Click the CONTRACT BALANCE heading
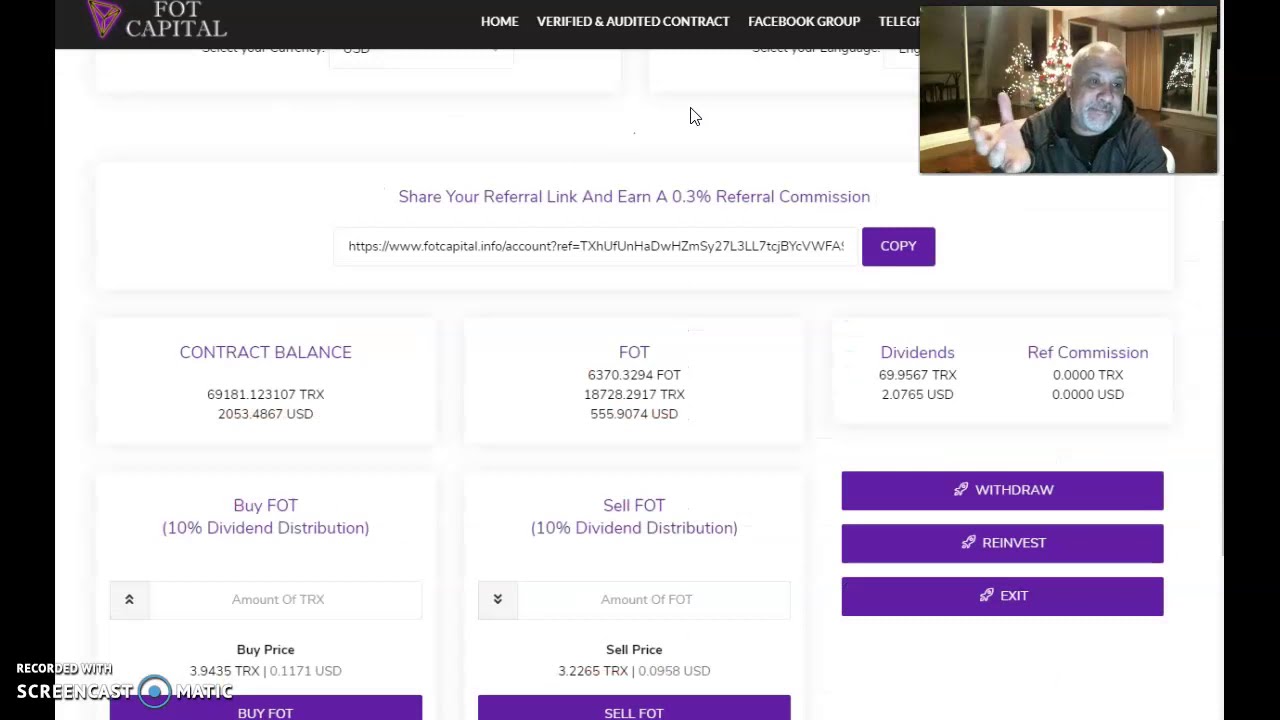Viewport: 1280px width, 720px height. pyautogui.click(x=266, y=352)
